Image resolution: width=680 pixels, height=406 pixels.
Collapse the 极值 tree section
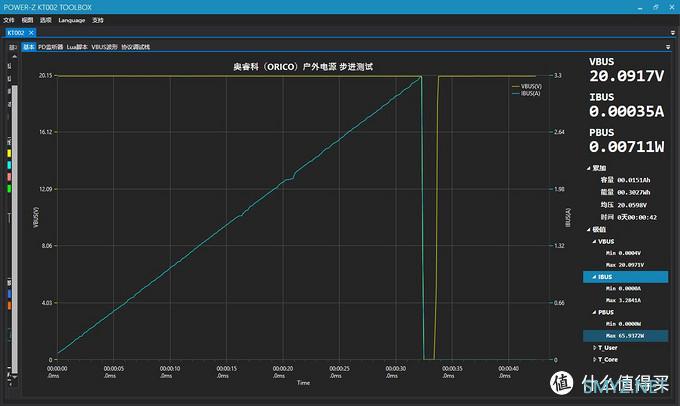tap(590, 228)
